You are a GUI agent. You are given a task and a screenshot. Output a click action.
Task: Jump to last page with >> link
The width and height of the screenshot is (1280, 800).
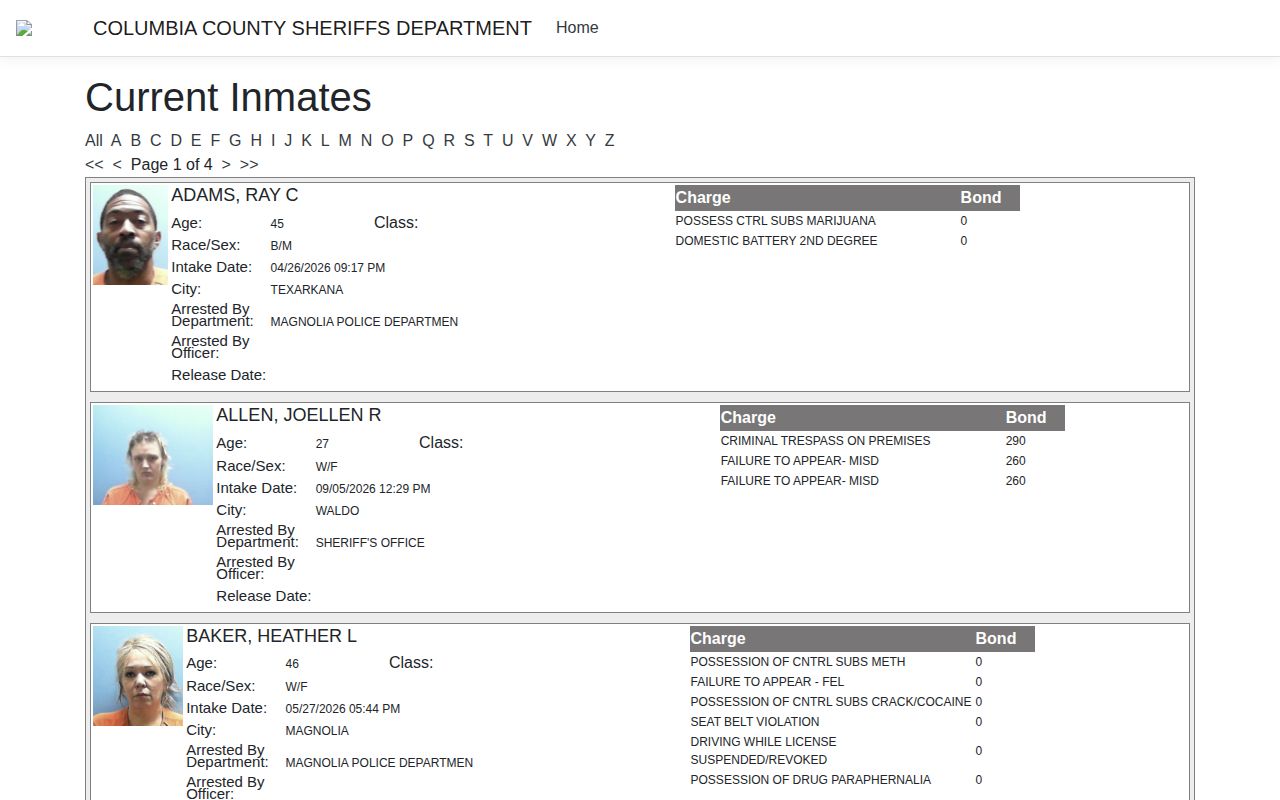249,164
